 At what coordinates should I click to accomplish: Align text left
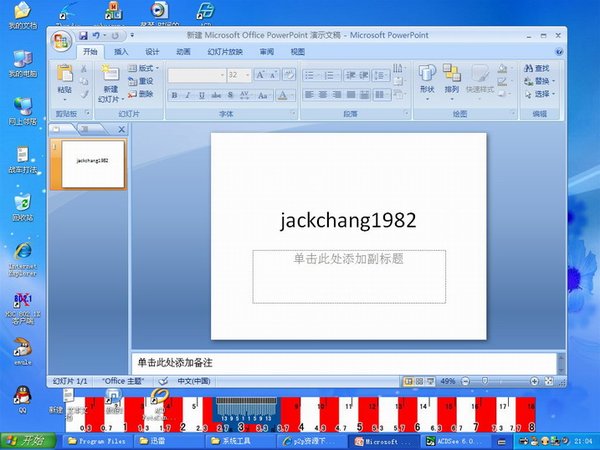310,95
